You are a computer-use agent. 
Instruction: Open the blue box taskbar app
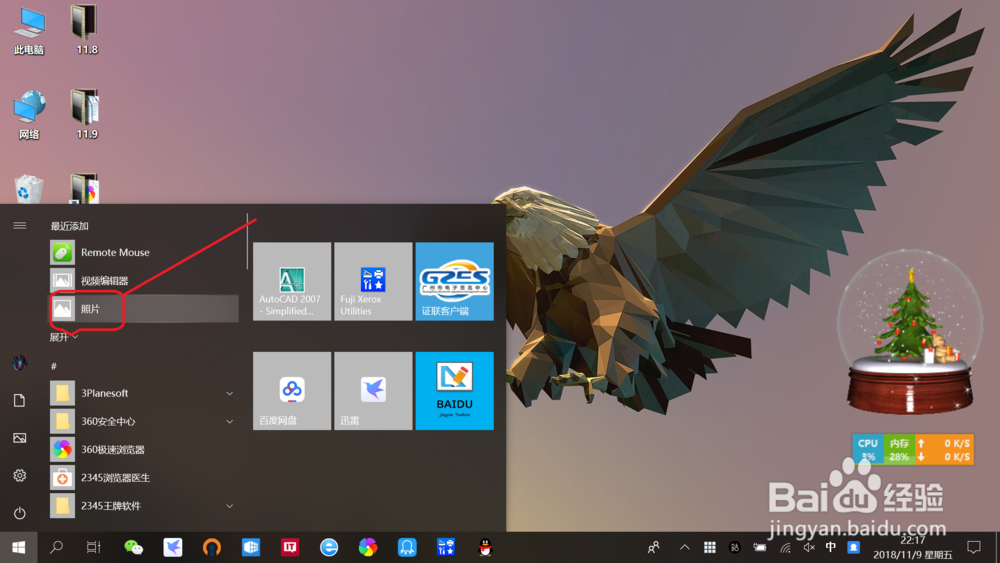[x=251, y=547]
